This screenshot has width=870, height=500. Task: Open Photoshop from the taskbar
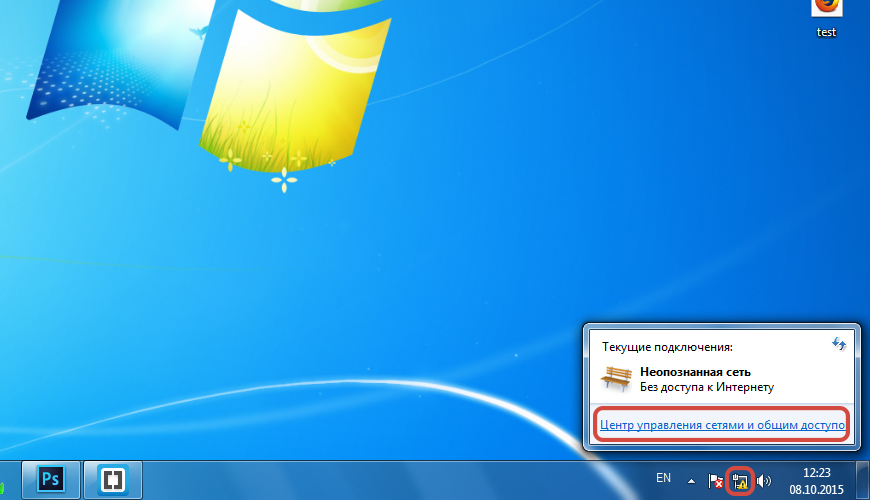click(x=51, y=479)
